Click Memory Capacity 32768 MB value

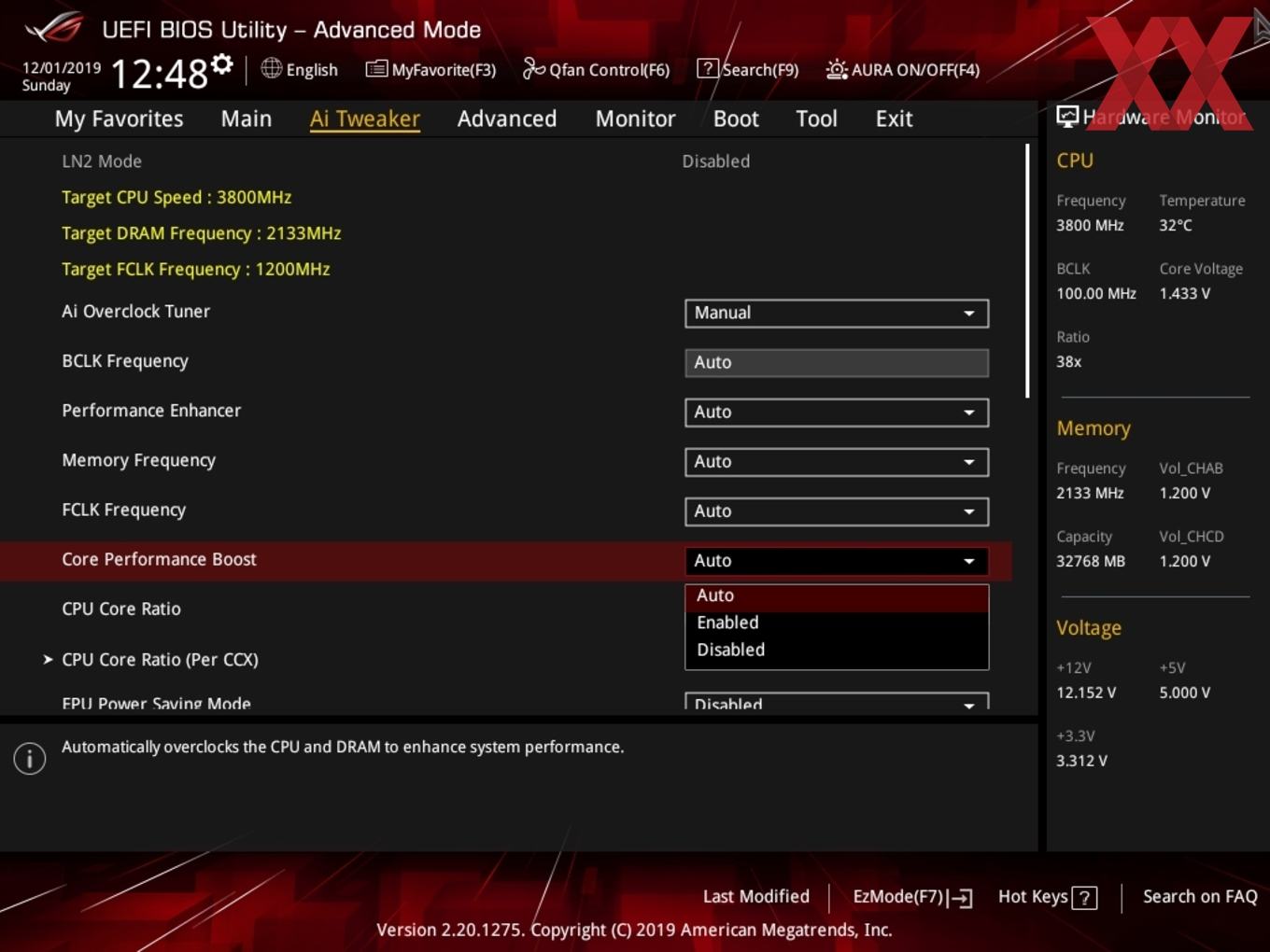1091,561
